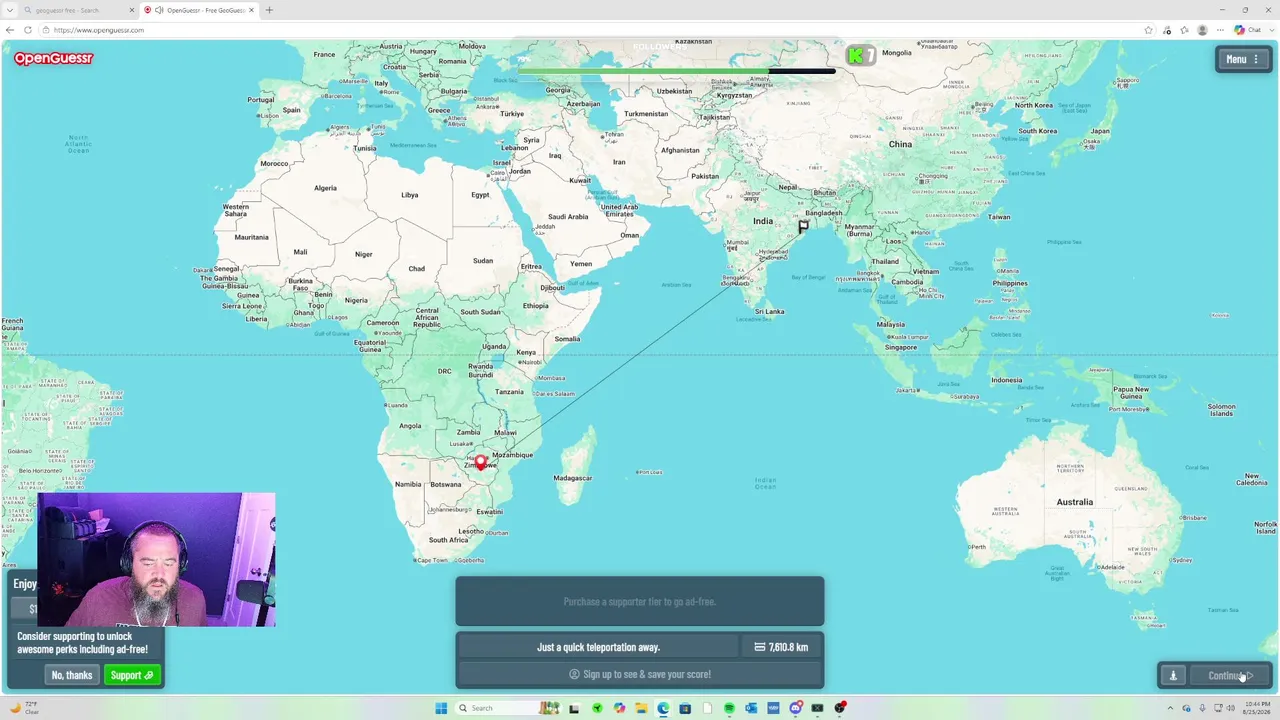Image resolution: width=1280 pixels, height=720 pixels.
Task: Click the Libya label on the map
Action: (x=409, y=195)
